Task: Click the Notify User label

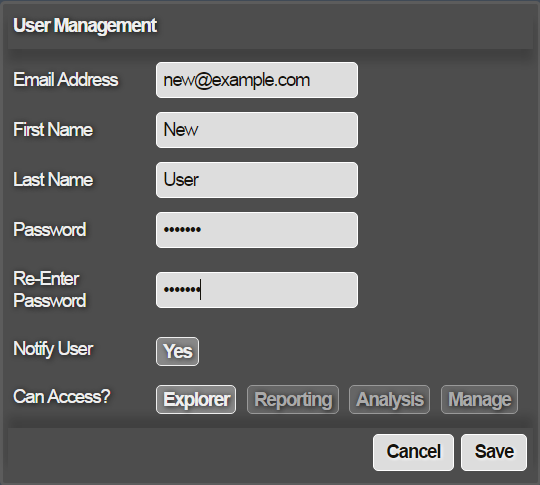Action: [x=53, y=349]
